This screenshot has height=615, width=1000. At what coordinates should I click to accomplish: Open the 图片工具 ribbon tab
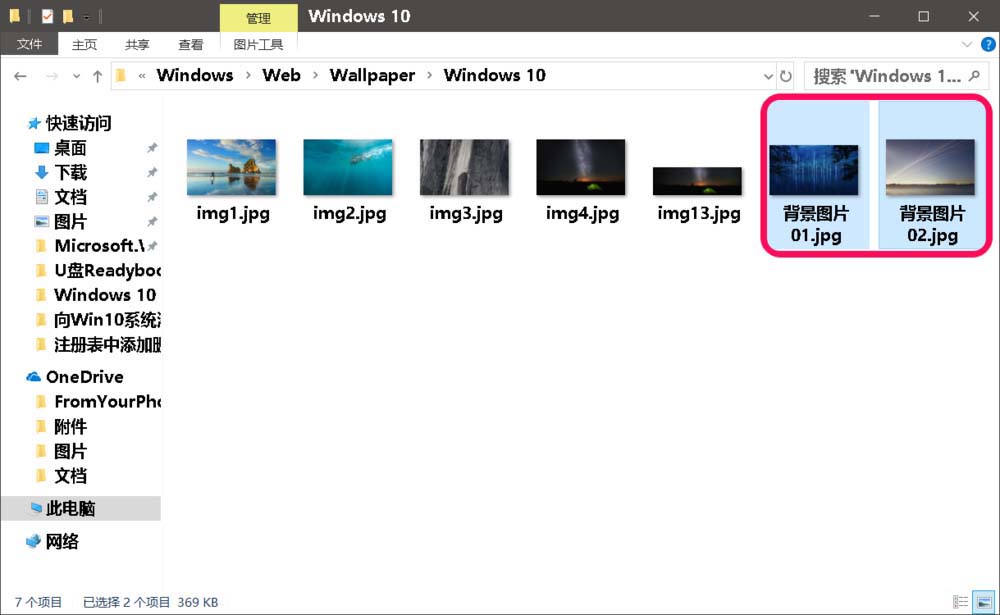258,44
